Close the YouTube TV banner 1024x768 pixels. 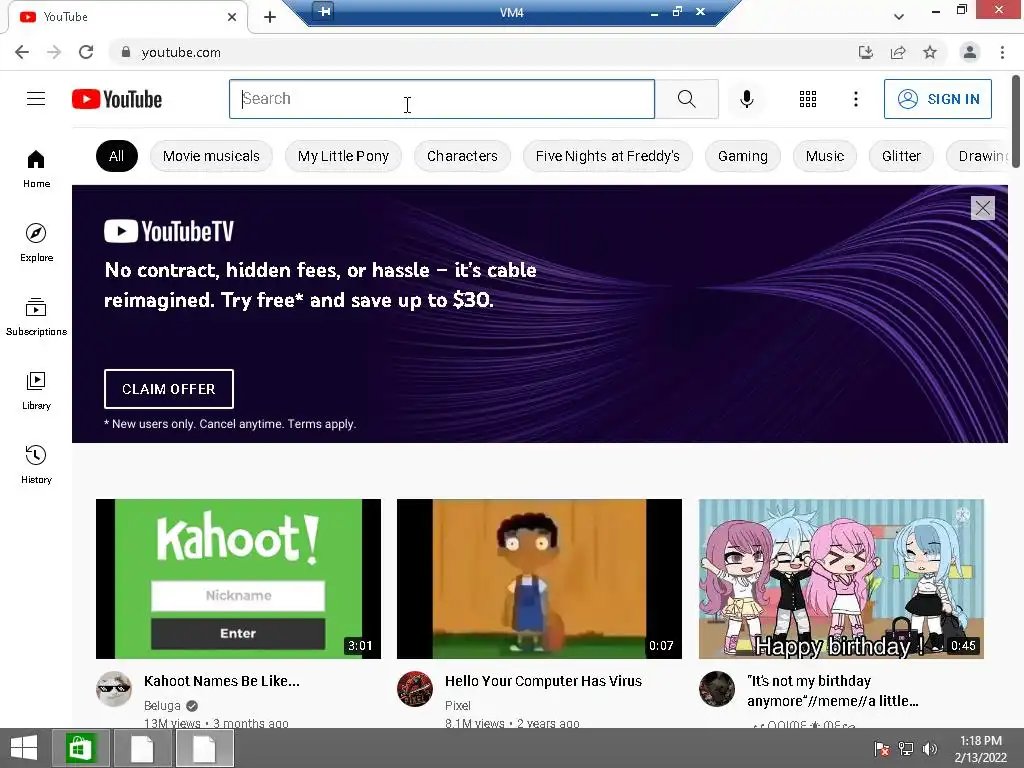tap(982, 208)
